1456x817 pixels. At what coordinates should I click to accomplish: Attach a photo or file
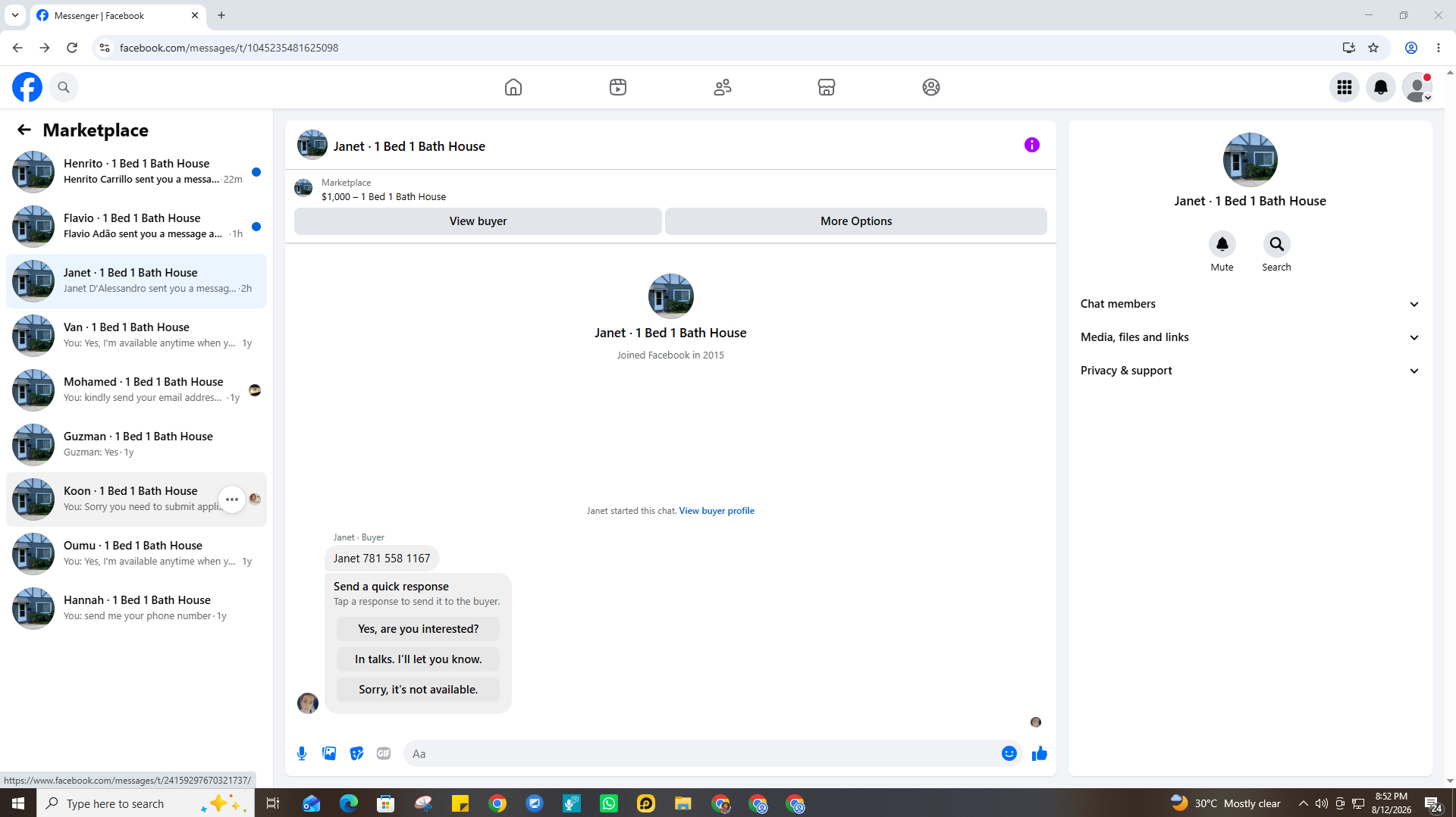pos(329,753)
